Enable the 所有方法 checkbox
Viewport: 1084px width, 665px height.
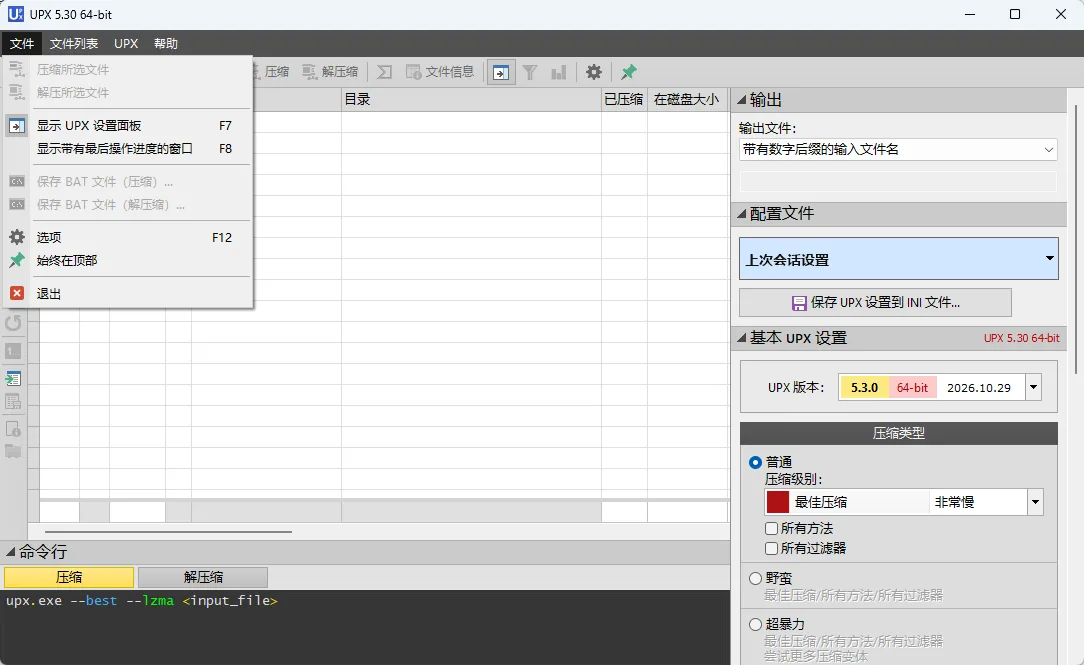[x=772, y=529]
